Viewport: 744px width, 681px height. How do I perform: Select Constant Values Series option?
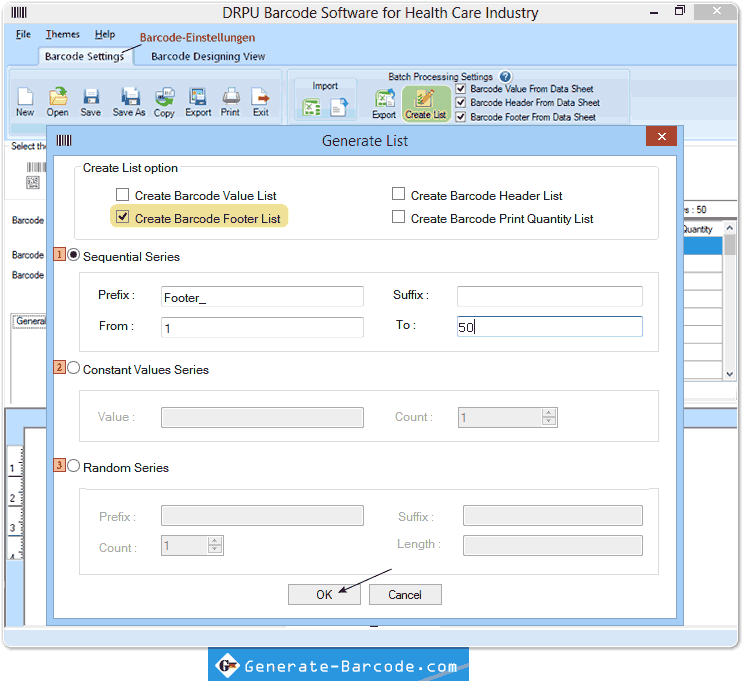74,368
